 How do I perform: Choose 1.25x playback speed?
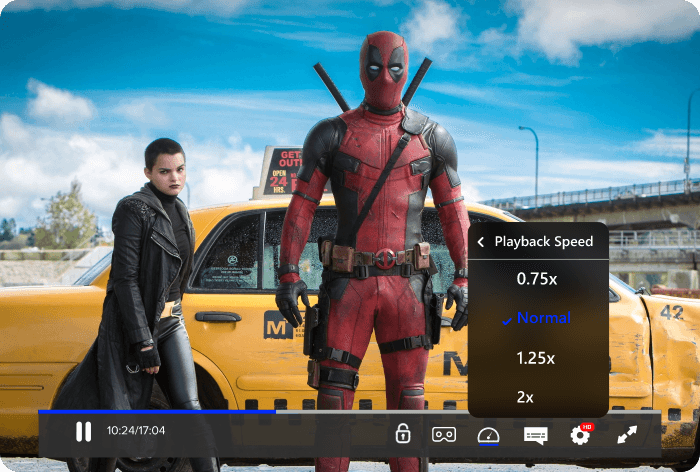536,358
